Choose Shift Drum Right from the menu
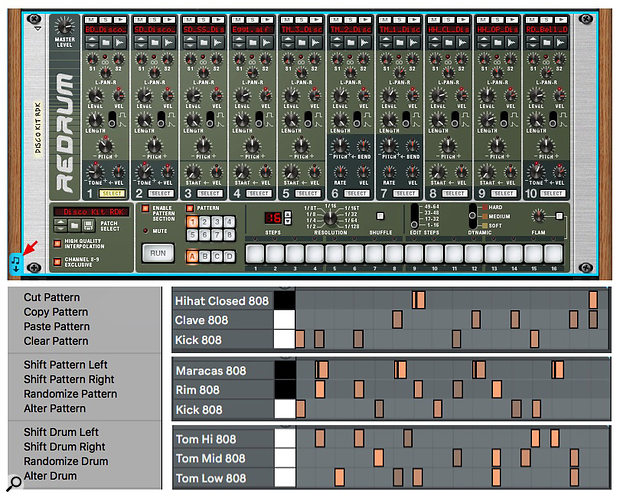The height and width of the screenshot is (498, 620). click(x=64, y=447)
